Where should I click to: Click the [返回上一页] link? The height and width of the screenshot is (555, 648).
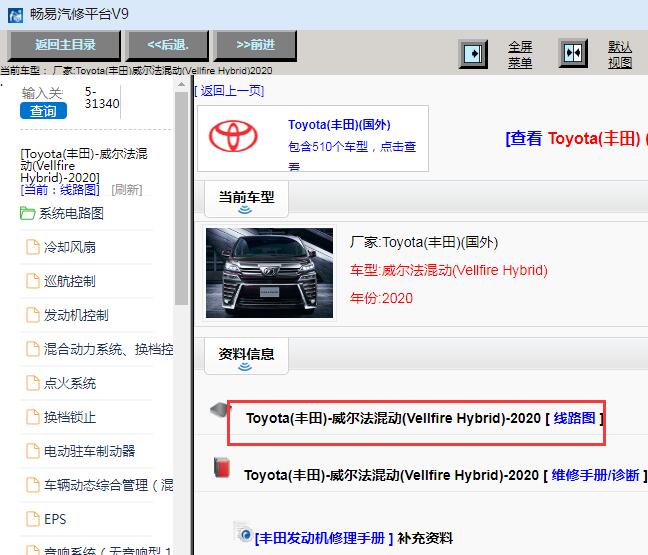229,91
